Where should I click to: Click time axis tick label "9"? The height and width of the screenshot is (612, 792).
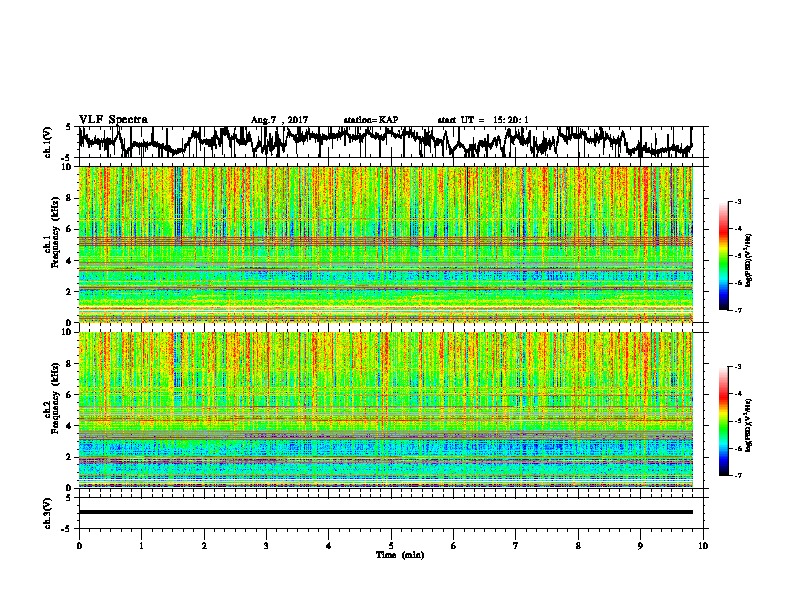pyautogui.click(x=640, y=546)
